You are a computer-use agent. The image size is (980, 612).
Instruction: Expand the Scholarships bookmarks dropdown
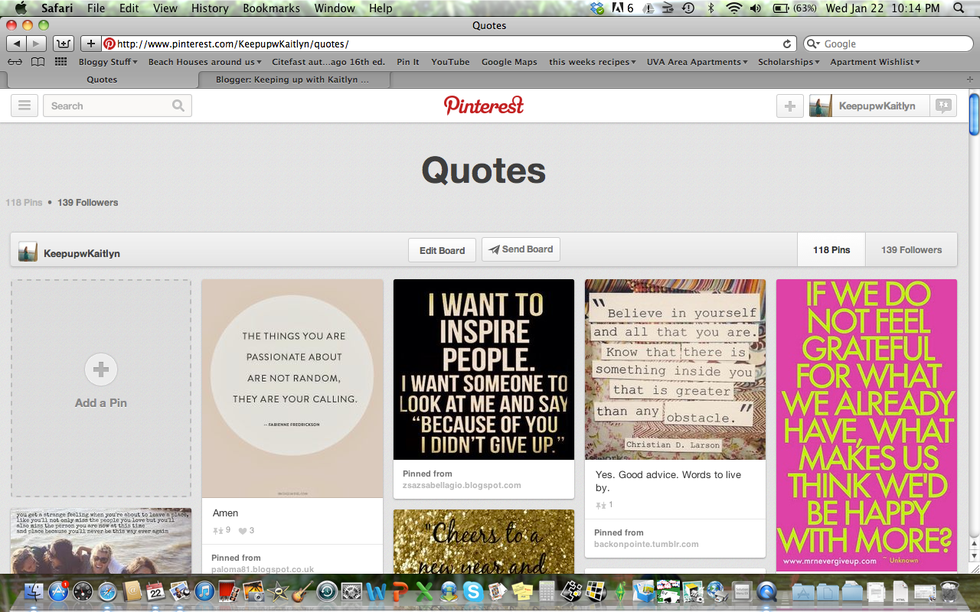(789, 62)
